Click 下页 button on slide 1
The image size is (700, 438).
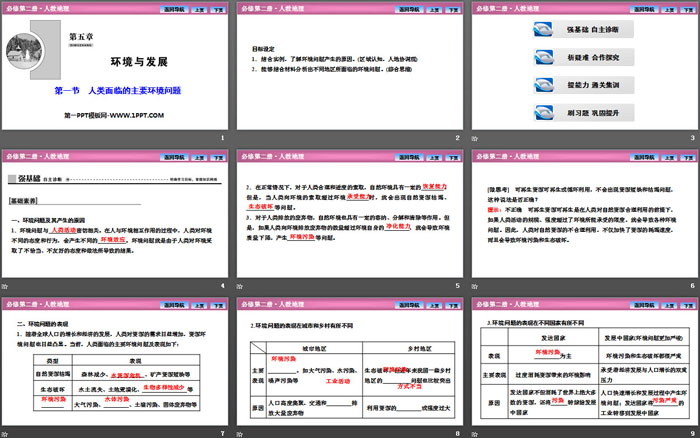click(x=218, y=9)
